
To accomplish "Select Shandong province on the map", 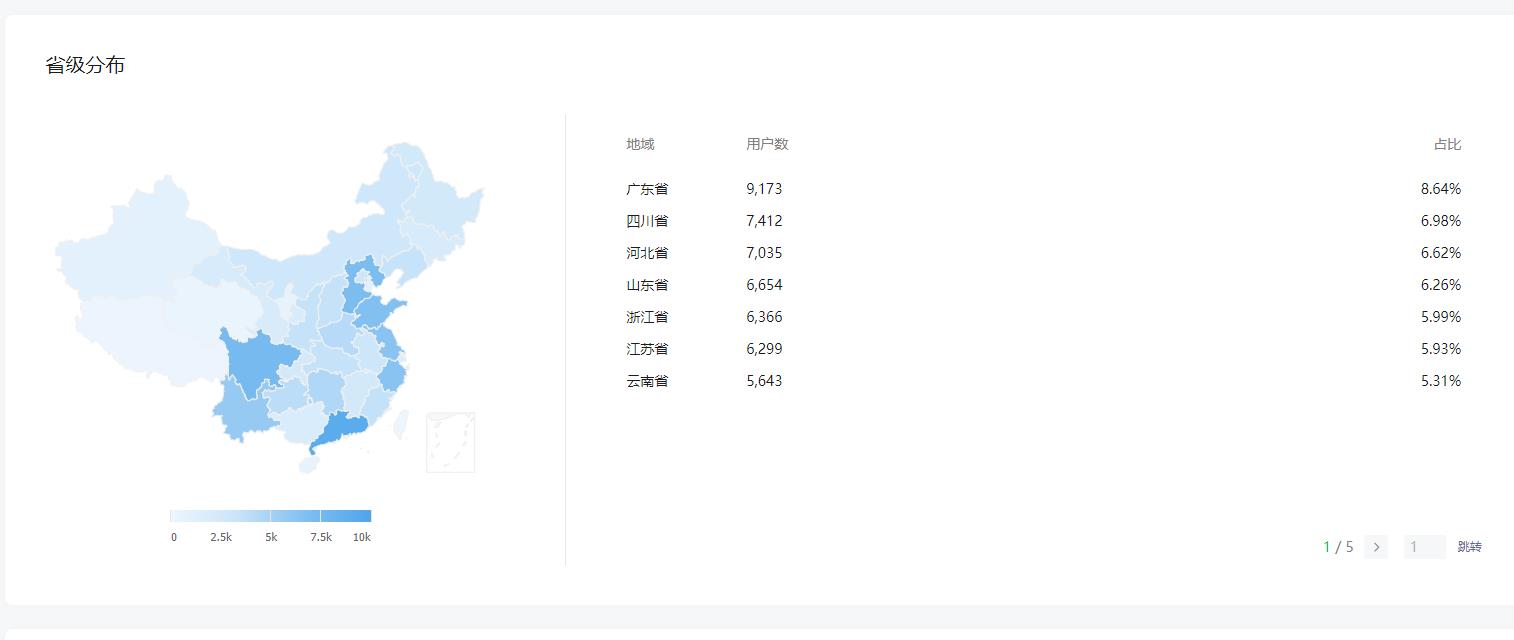I will 380,310.
